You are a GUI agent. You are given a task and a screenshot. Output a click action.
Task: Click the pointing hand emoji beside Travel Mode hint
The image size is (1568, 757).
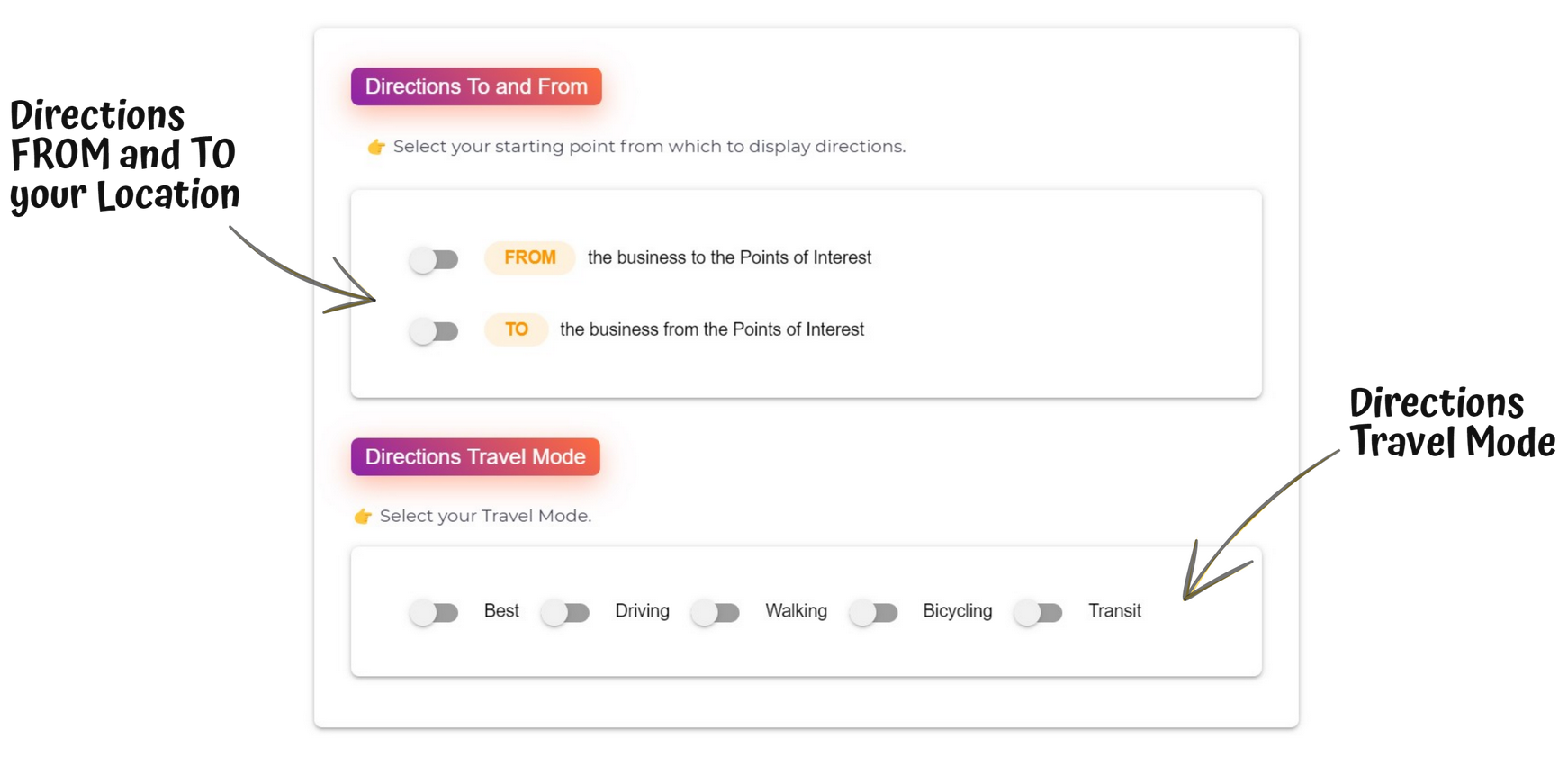[x=363, y=517]
